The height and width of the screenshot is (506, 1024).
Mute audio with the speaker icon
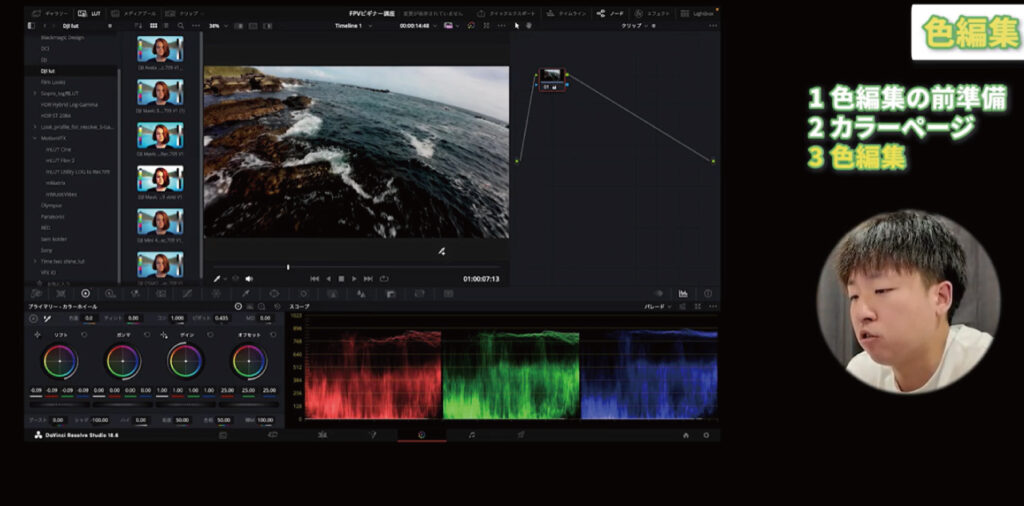tap(249, 279)
